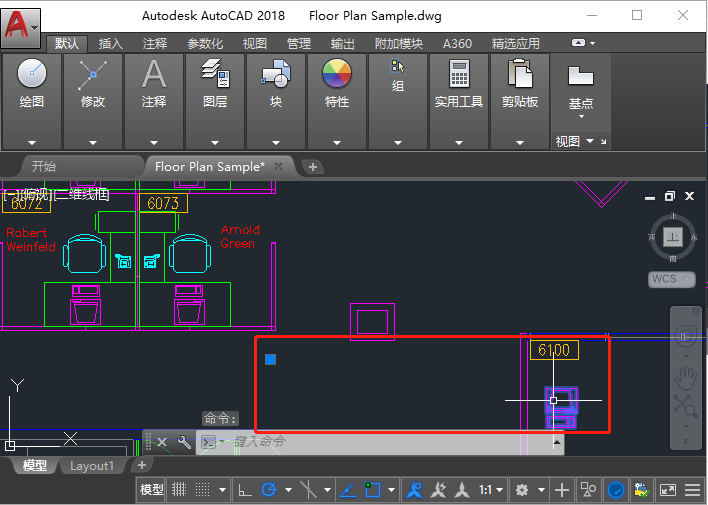
Task: Expand the 图层 panel dropdown arrow
Action: tap(215, 143)
